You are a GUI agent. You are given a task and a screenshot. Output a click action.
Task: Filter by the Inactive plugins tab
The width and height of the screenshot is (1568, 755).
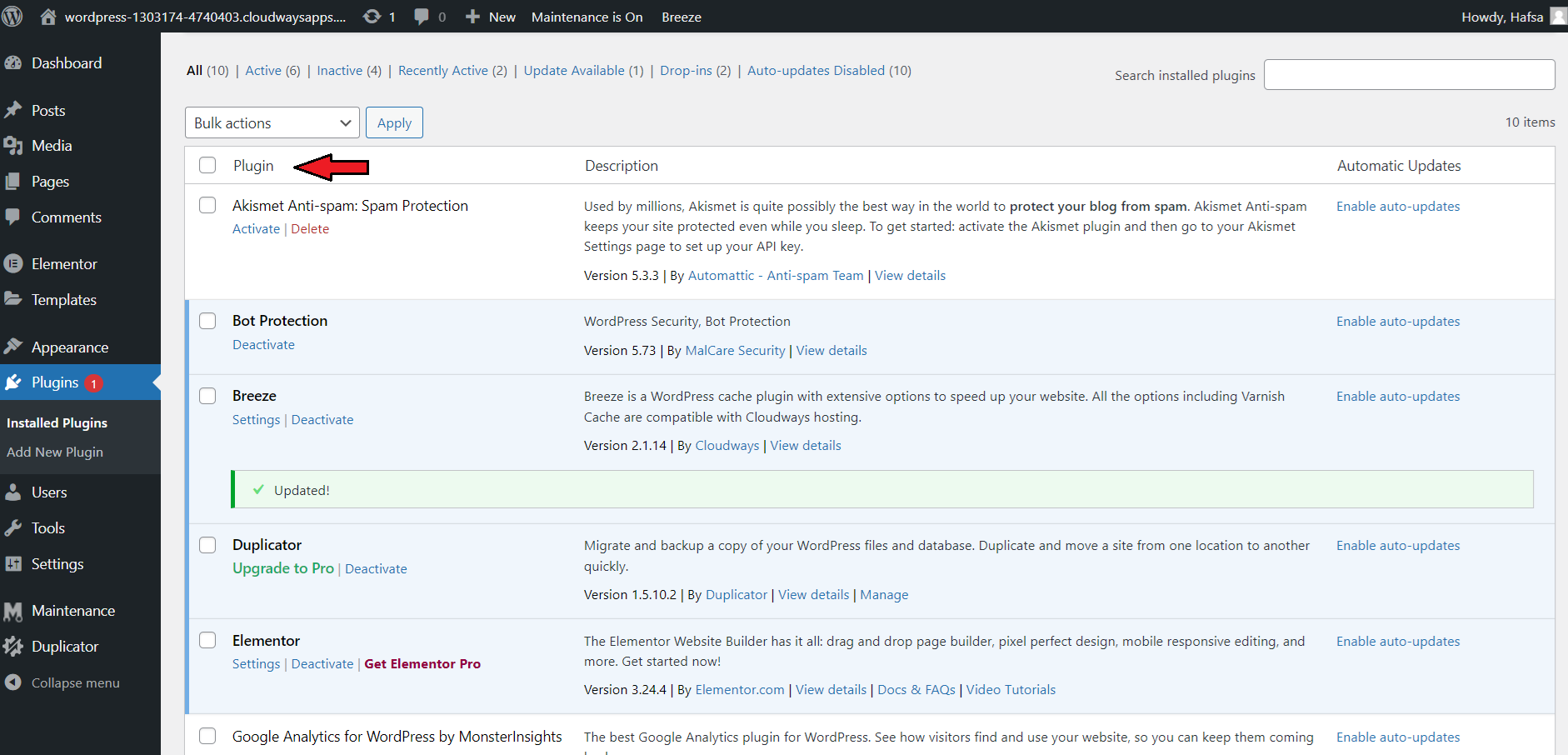339,71
